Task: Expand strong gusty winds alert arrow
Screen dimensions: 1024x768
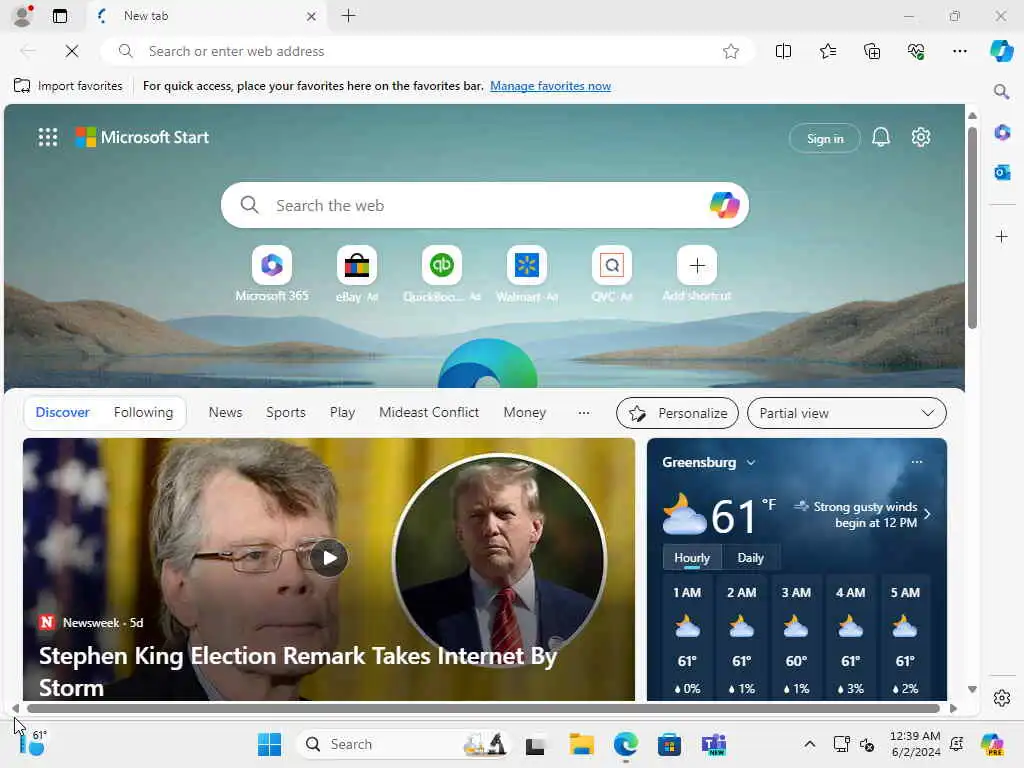Action: [x=927, y=515]
